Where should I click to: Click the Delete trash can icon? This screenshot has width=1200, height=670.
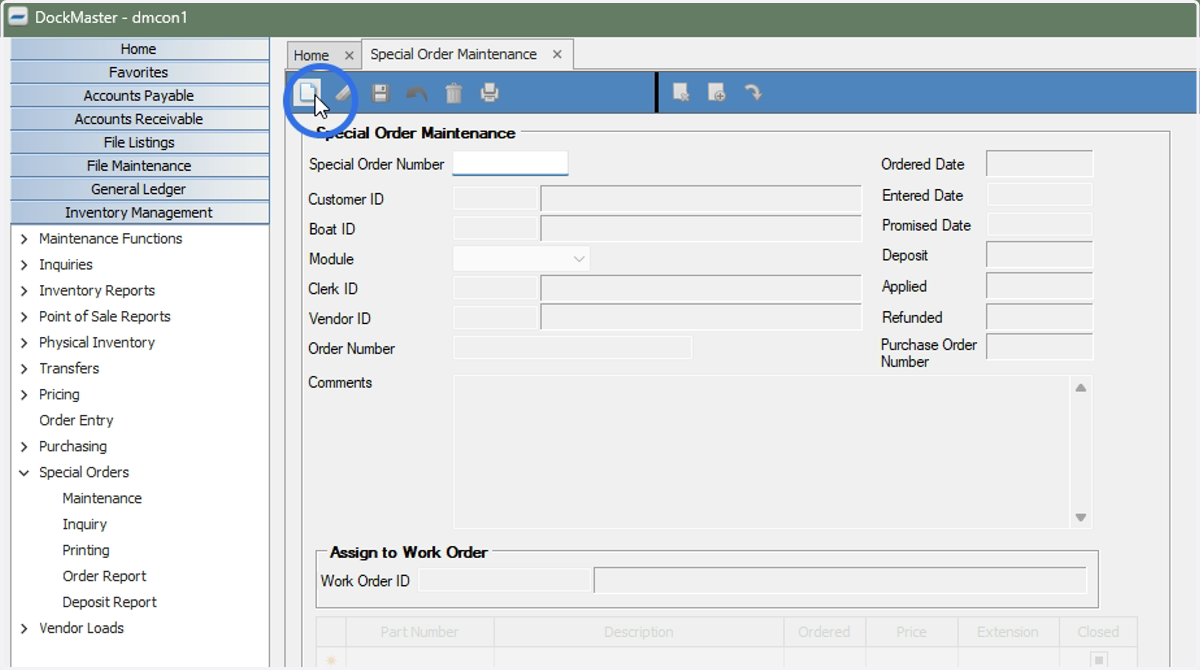454,93
